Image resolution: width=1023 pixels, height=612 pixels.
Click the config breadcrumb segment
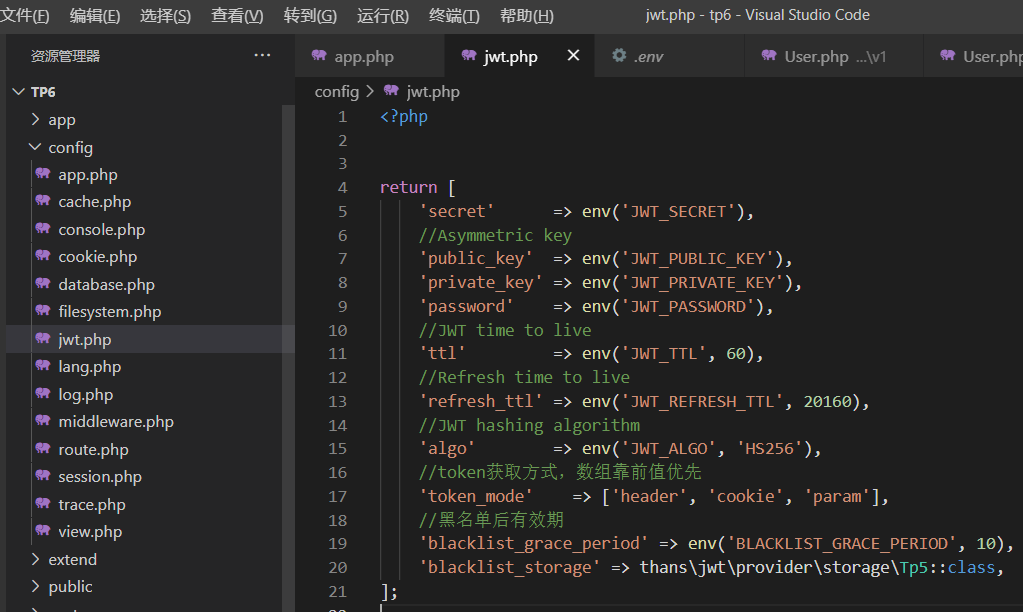(x=337, y=91)
